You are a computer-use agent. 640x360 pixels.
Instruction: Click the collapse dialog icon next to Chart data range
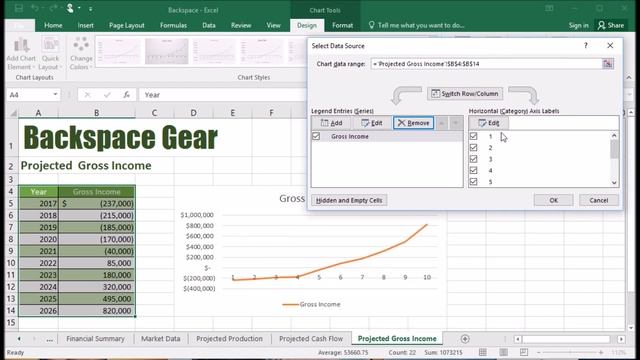(x=607, y=64)
